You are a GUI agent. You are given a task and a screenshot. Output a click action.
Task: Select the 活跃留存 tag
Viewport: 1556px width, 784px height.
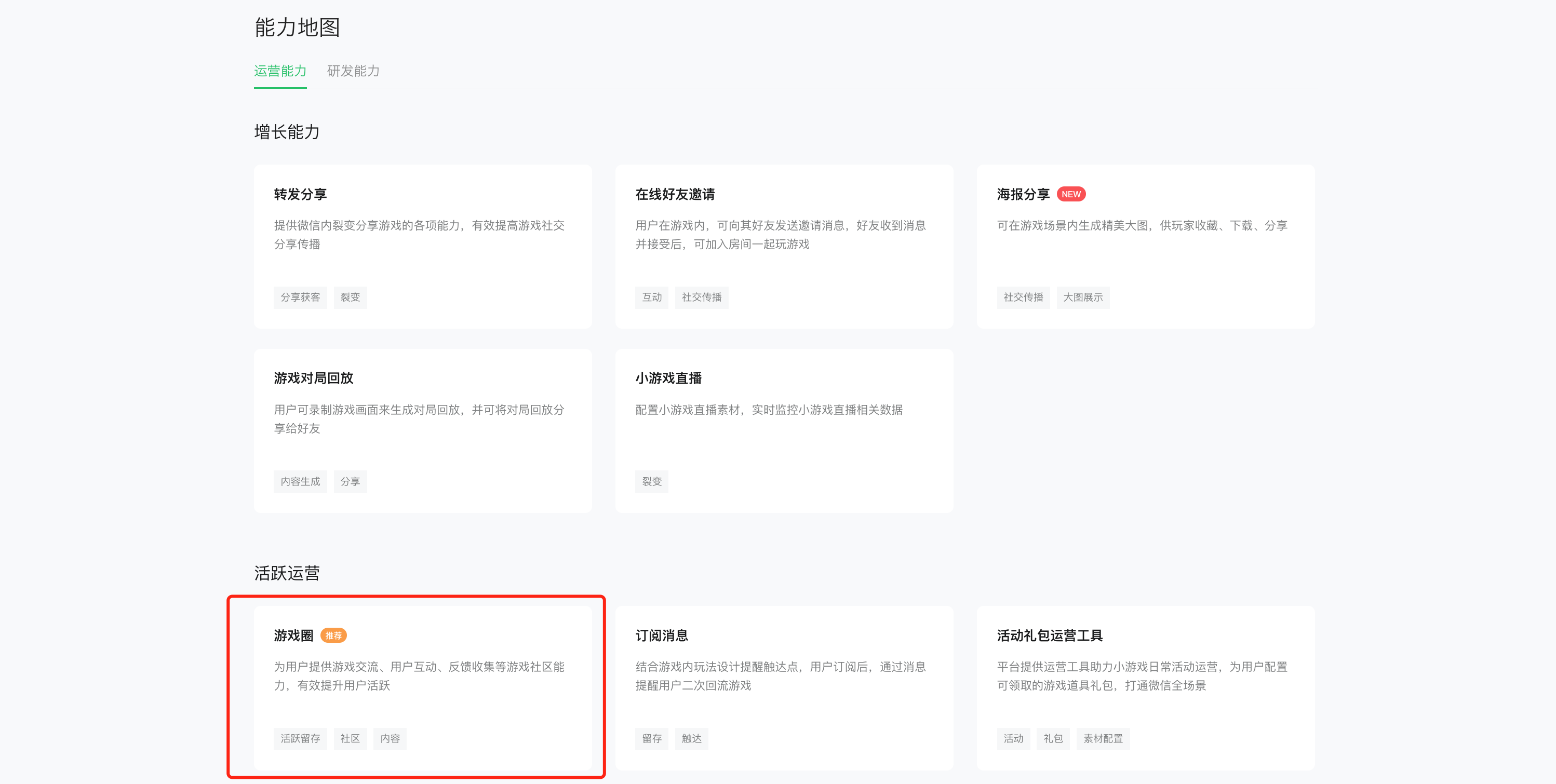point(300,739)
